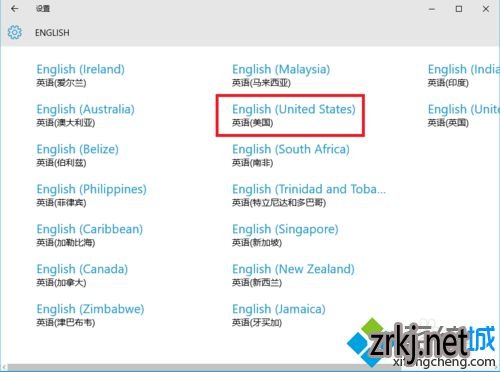Click the back arrow icon

[14, 9]
